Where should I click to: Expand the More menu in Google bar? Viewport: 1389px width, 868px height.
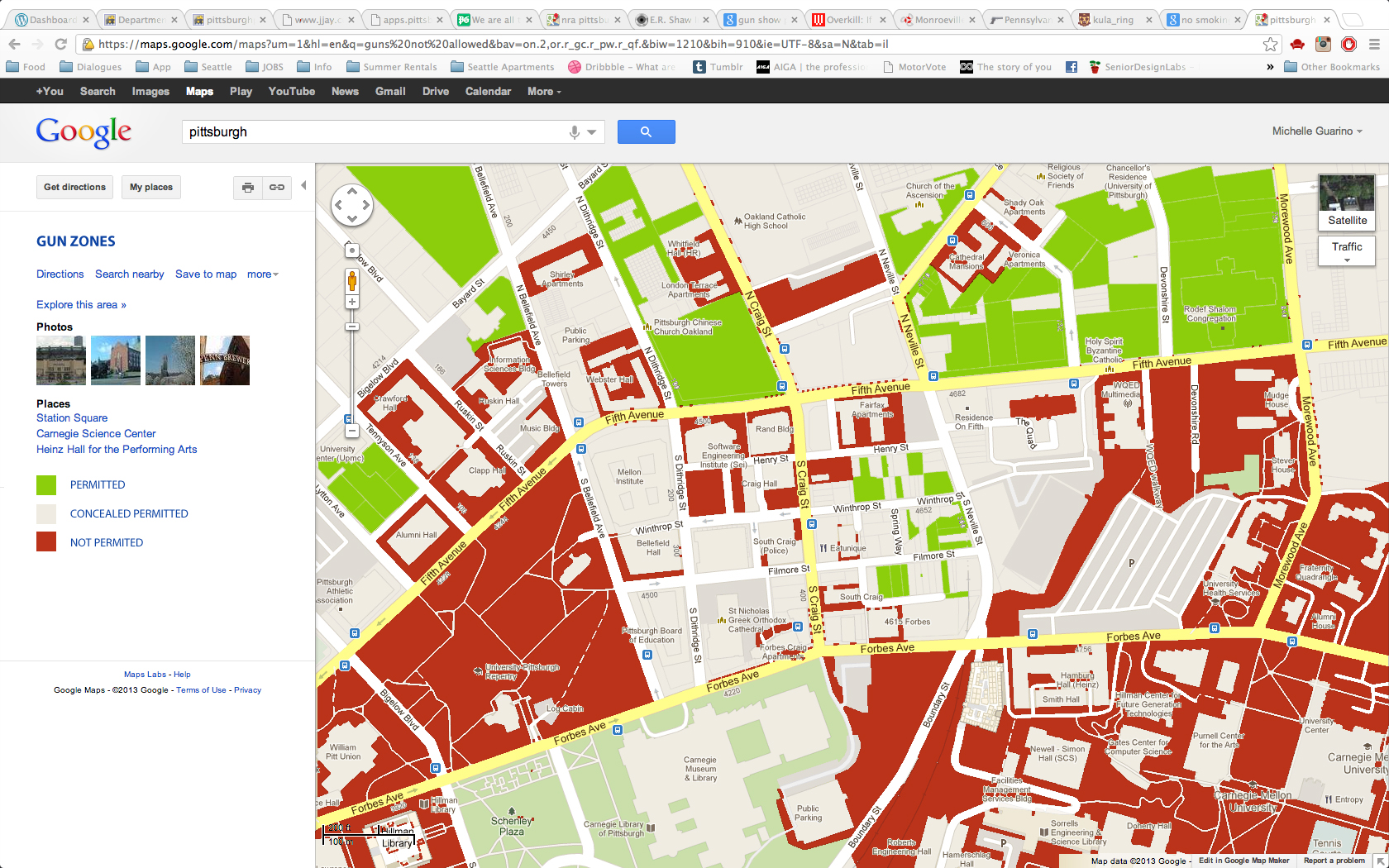coord(543,92)
